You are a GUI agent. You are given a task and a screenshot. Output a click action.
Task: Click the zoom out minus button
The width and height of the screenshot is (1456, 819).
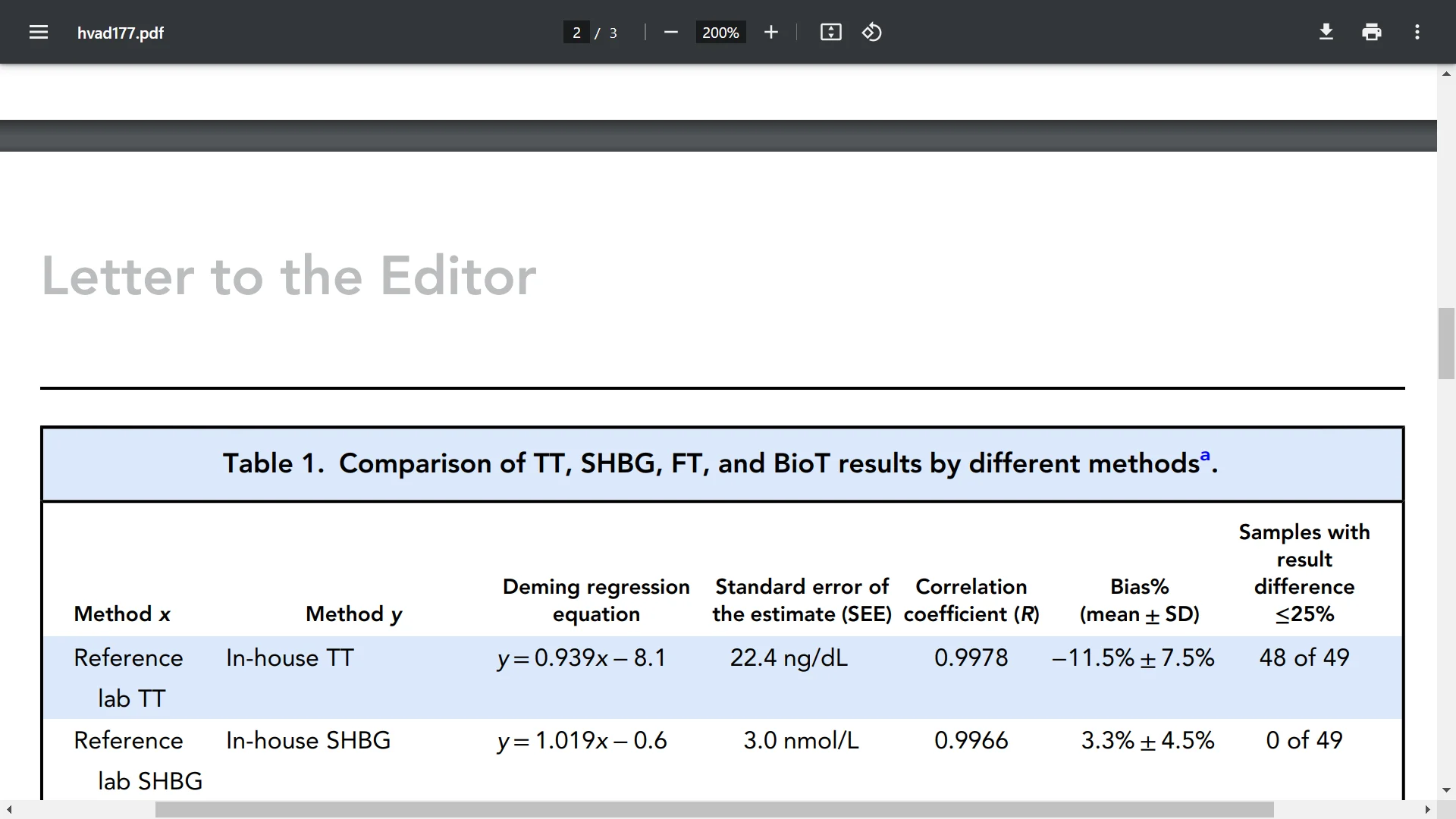click(670, 32)
